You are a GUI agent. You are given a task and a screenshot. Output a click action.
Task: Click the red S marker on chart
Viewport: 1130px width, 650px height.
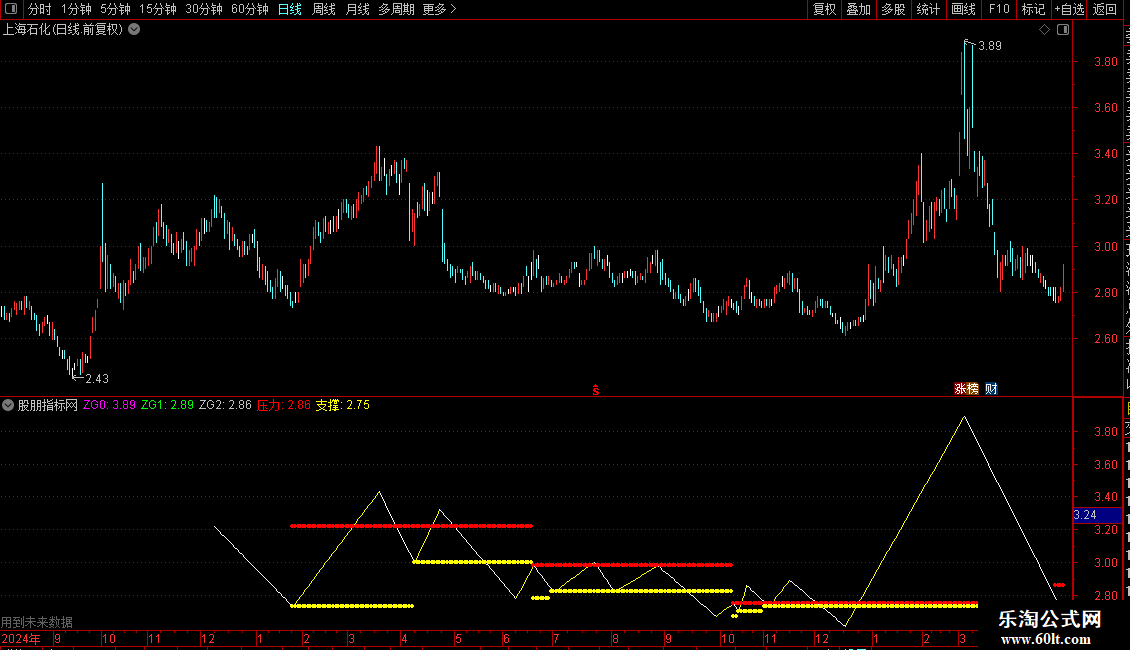(x=596, y=390)
